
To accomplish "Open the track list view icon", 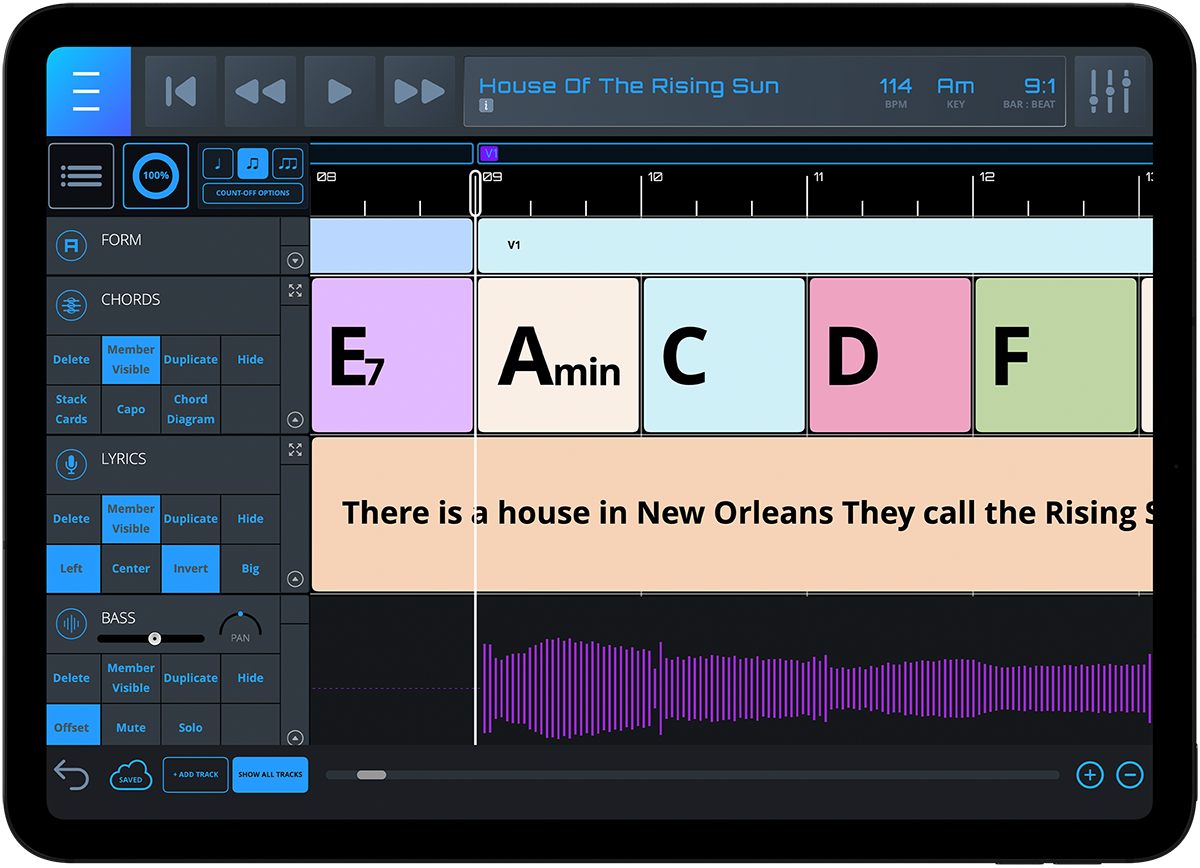I will pyautogui.click(x=81, y=177).
